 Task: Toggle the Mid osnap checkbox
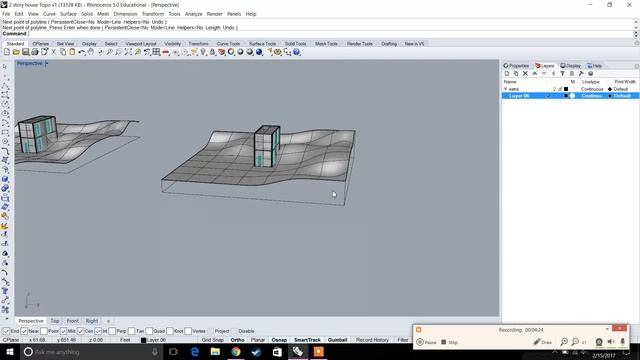pos(63,331)
